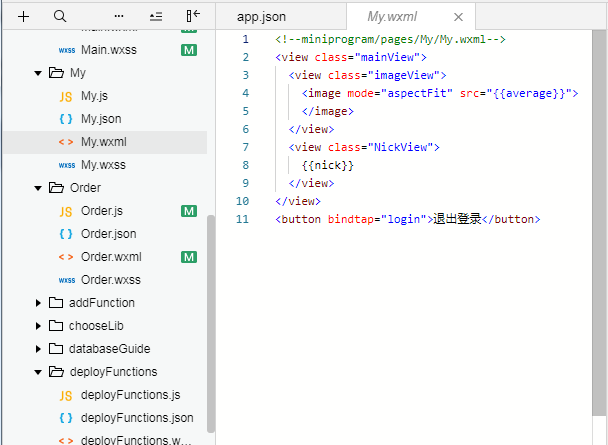
Task: Click line number 11 in the editor
Action: 242,219
